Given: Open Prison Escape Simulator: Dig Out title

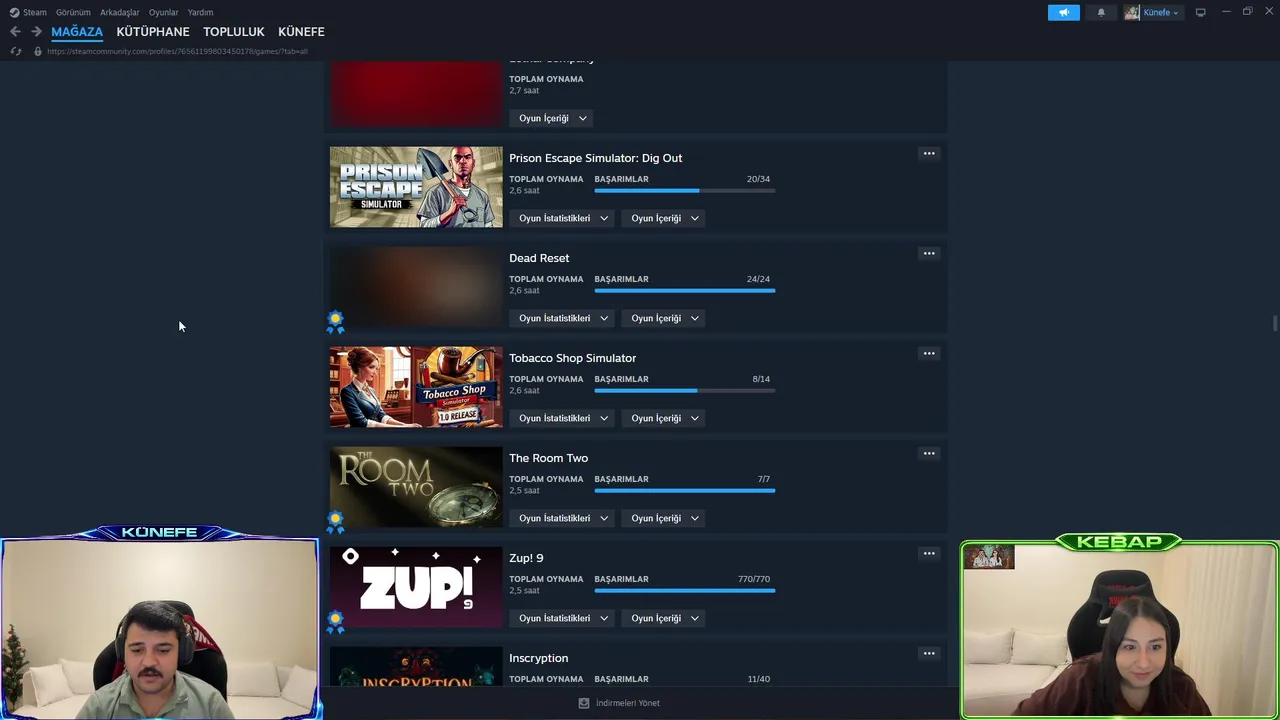Looking at the screenshot, I should (x=595, y=158).
